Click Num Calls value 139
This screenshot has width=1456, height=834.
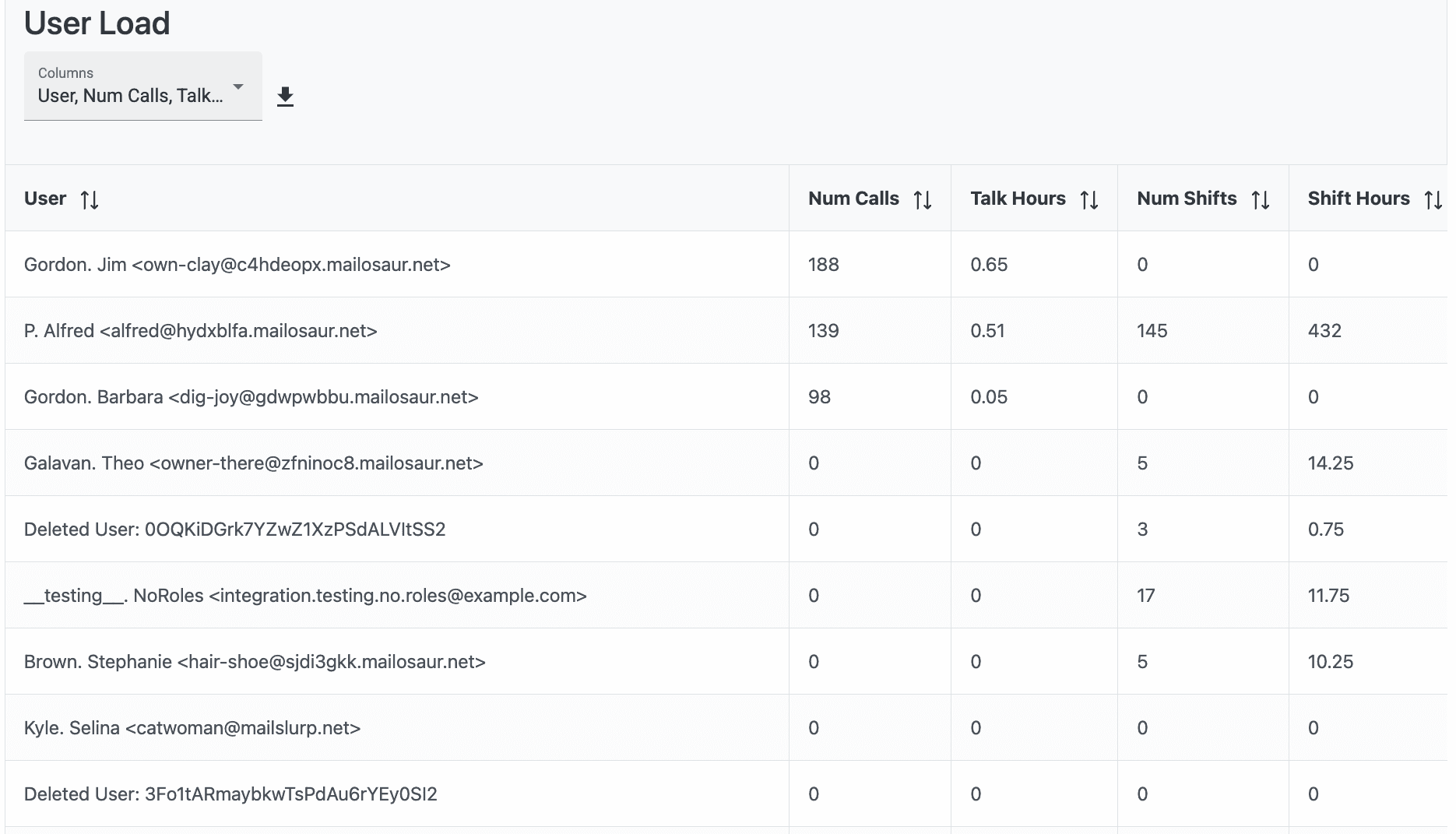pyautogui.click(x=823, y=331)
